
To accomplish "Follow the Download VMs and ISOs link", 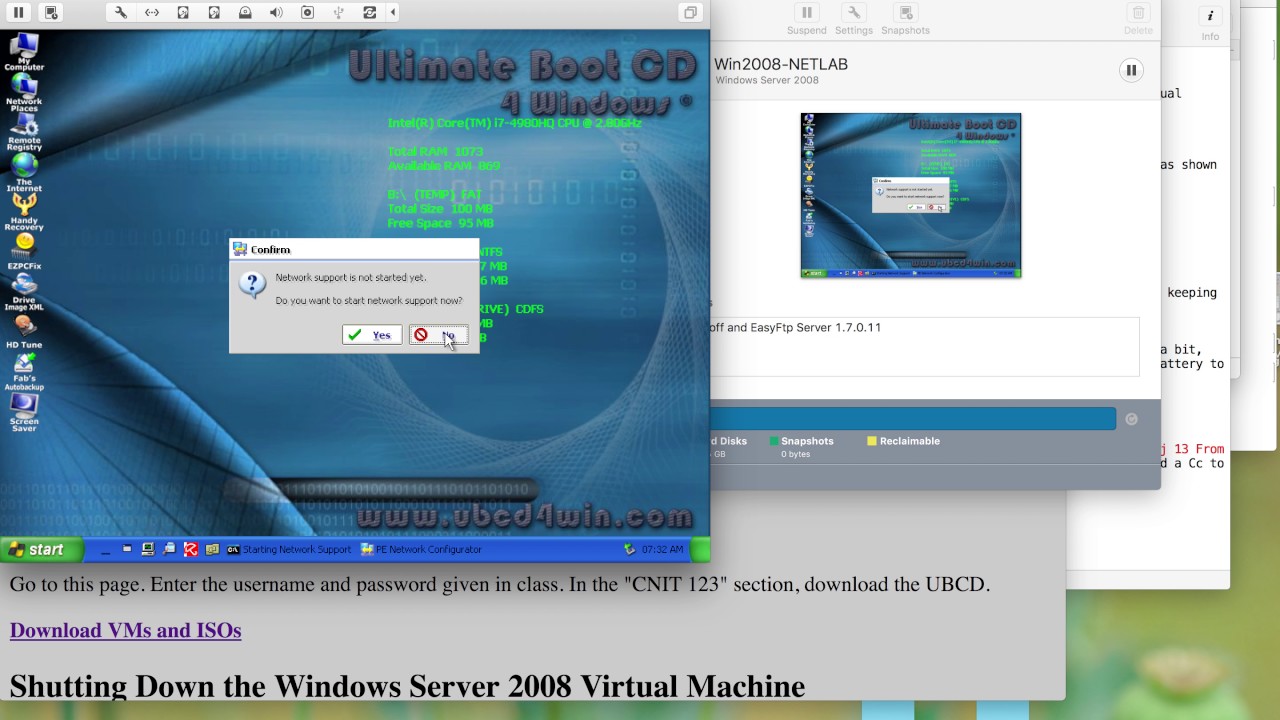I will [125, 630].
